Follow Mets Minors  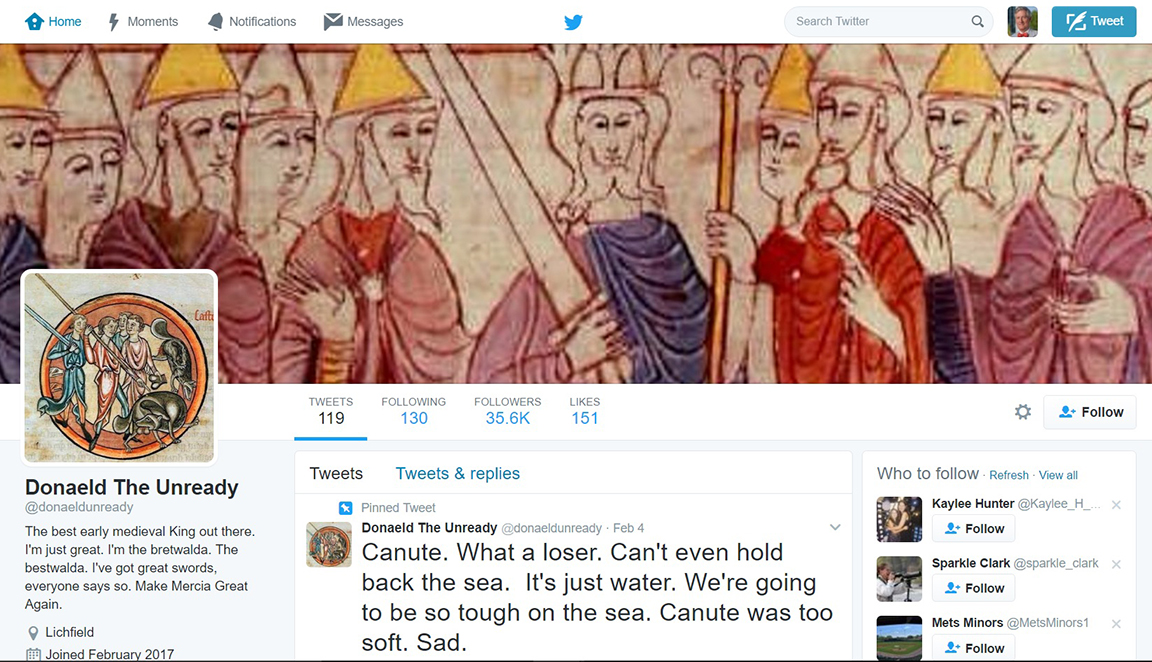[974, 648]
